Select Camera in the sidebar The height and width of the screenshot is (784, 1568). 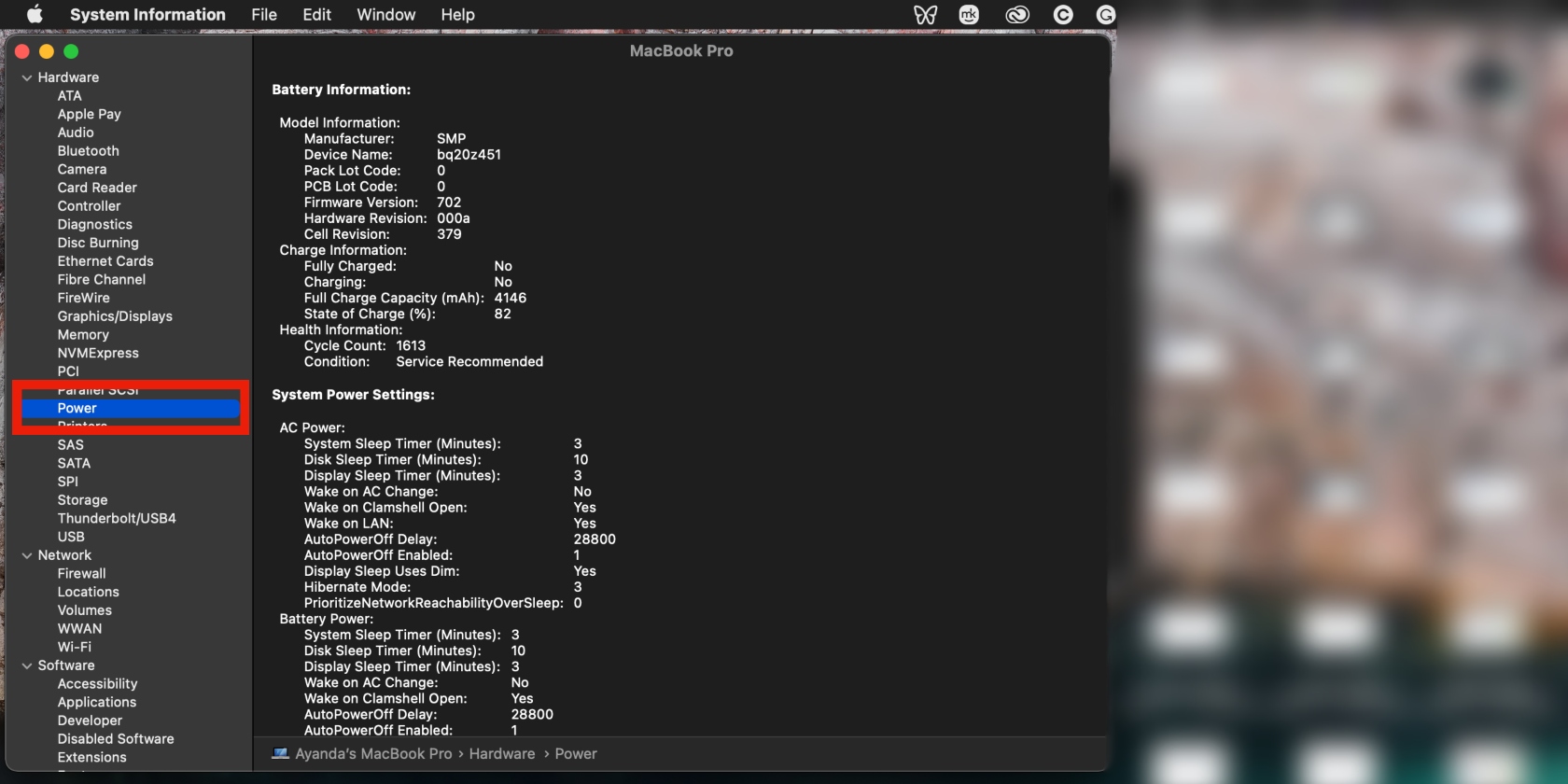(x=82, y=169)
